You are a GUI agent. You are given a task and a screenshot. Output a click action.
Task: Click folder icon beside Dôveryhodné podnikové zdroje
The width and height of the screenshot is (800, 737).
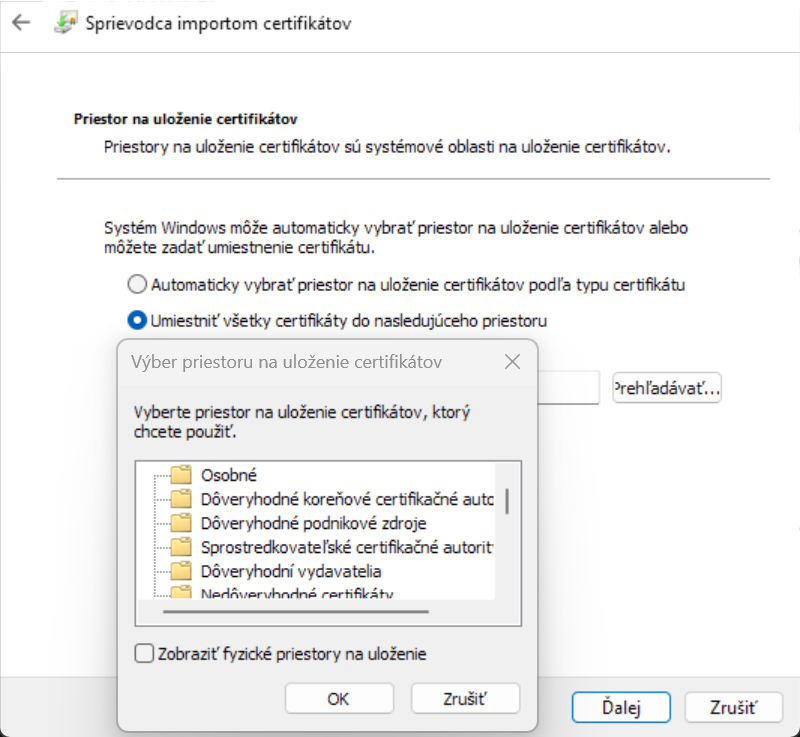pyautogui.click(x=181, y=523)
